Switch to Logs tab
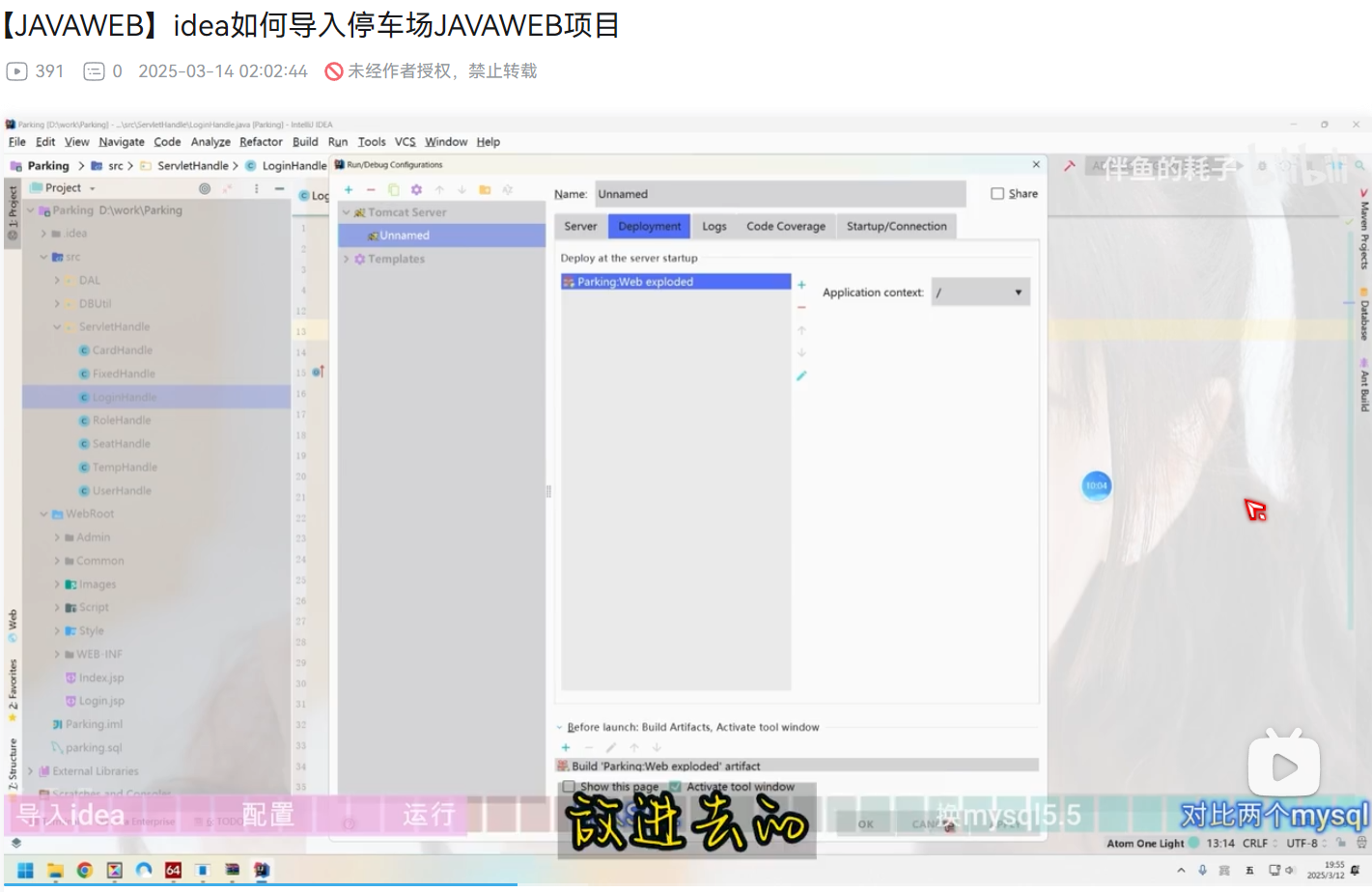This screenshot has height=892, width=1372. [x=714, y=226]
